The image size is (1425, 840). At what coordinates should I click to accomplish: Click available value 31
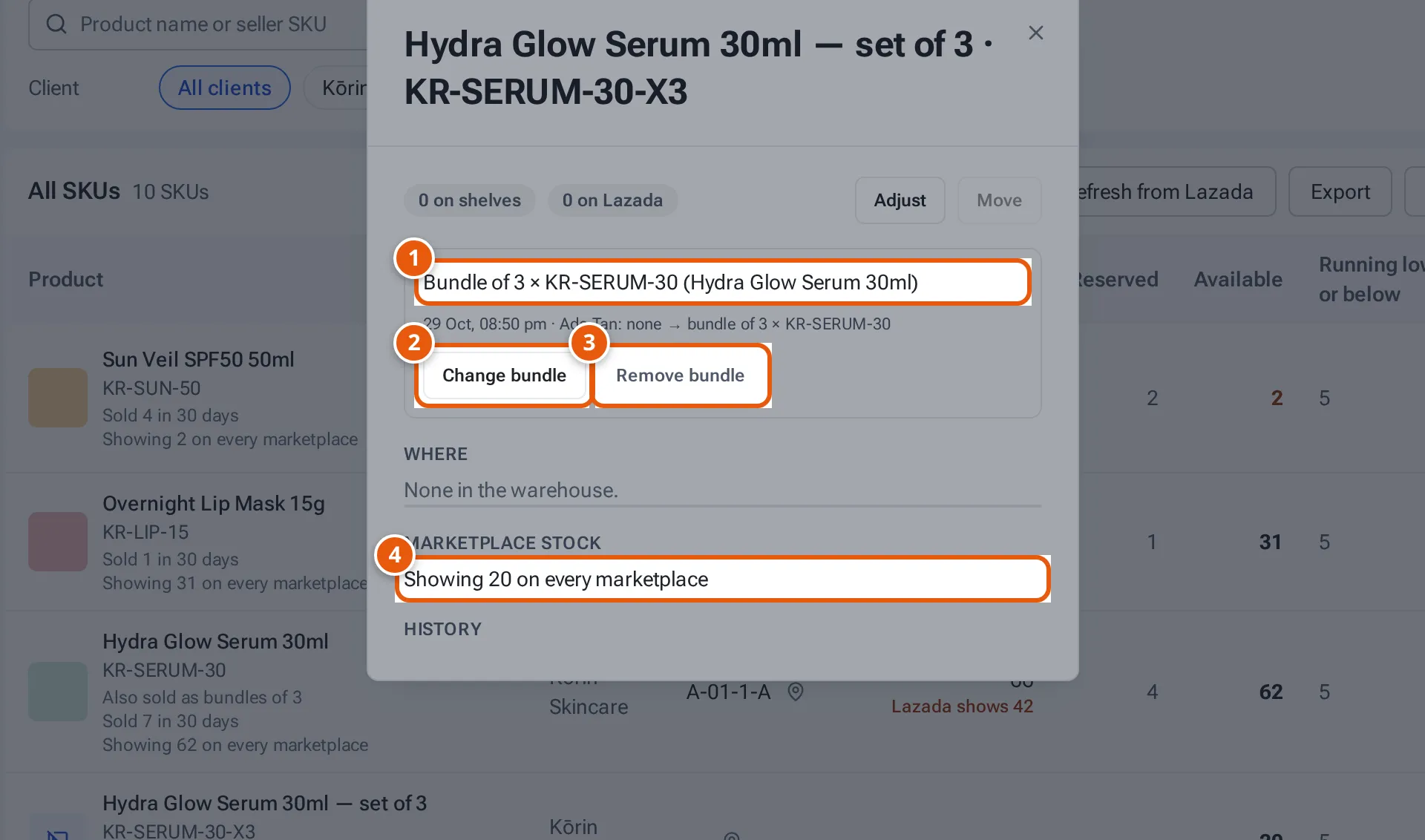click(1271, 542)
